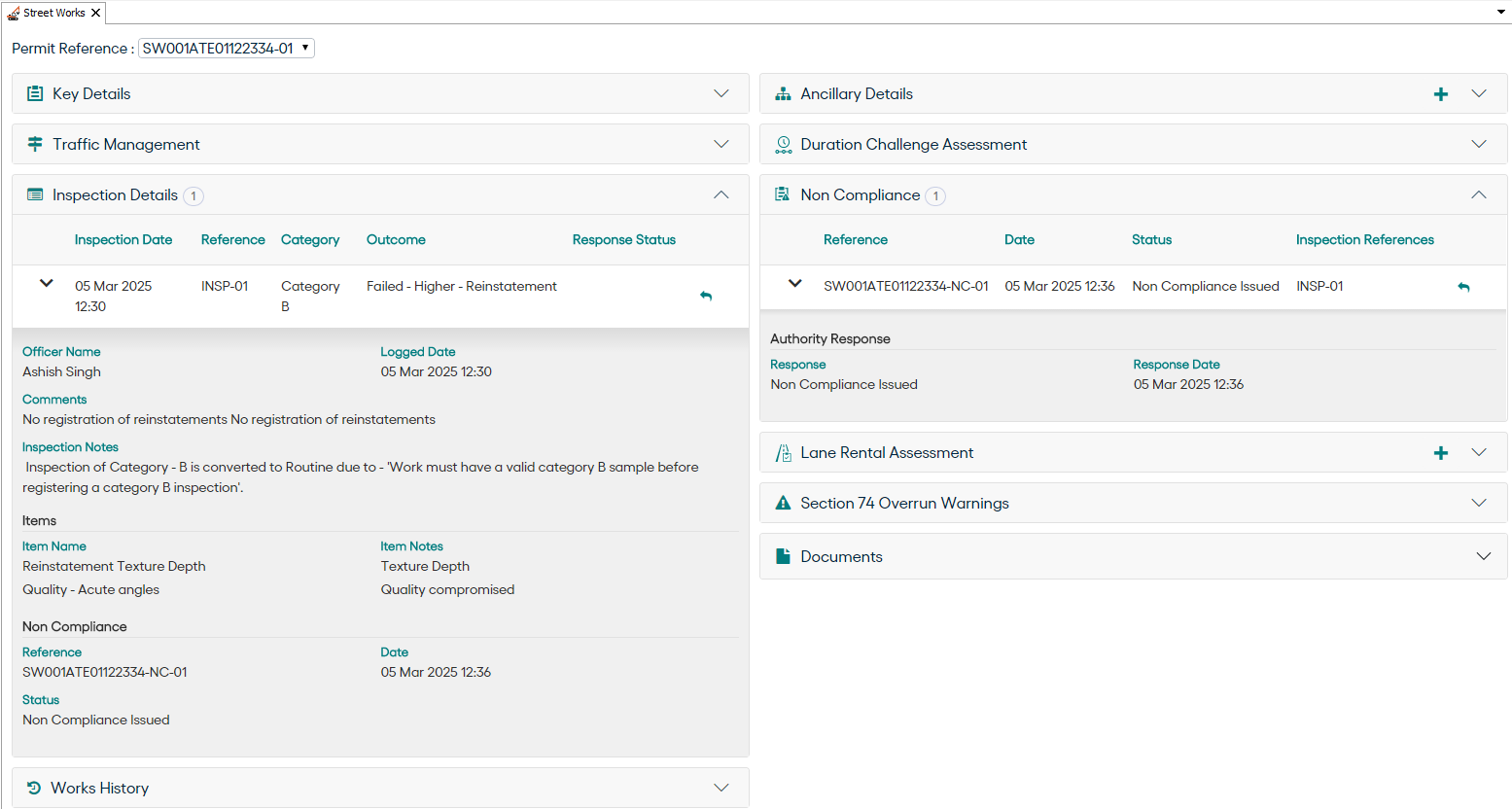The width and height of the screenshot is (1512, 809).
Task: Collapse the SW001ATE01122334-NC-01 row details
Action: click(x=794, y=284)
